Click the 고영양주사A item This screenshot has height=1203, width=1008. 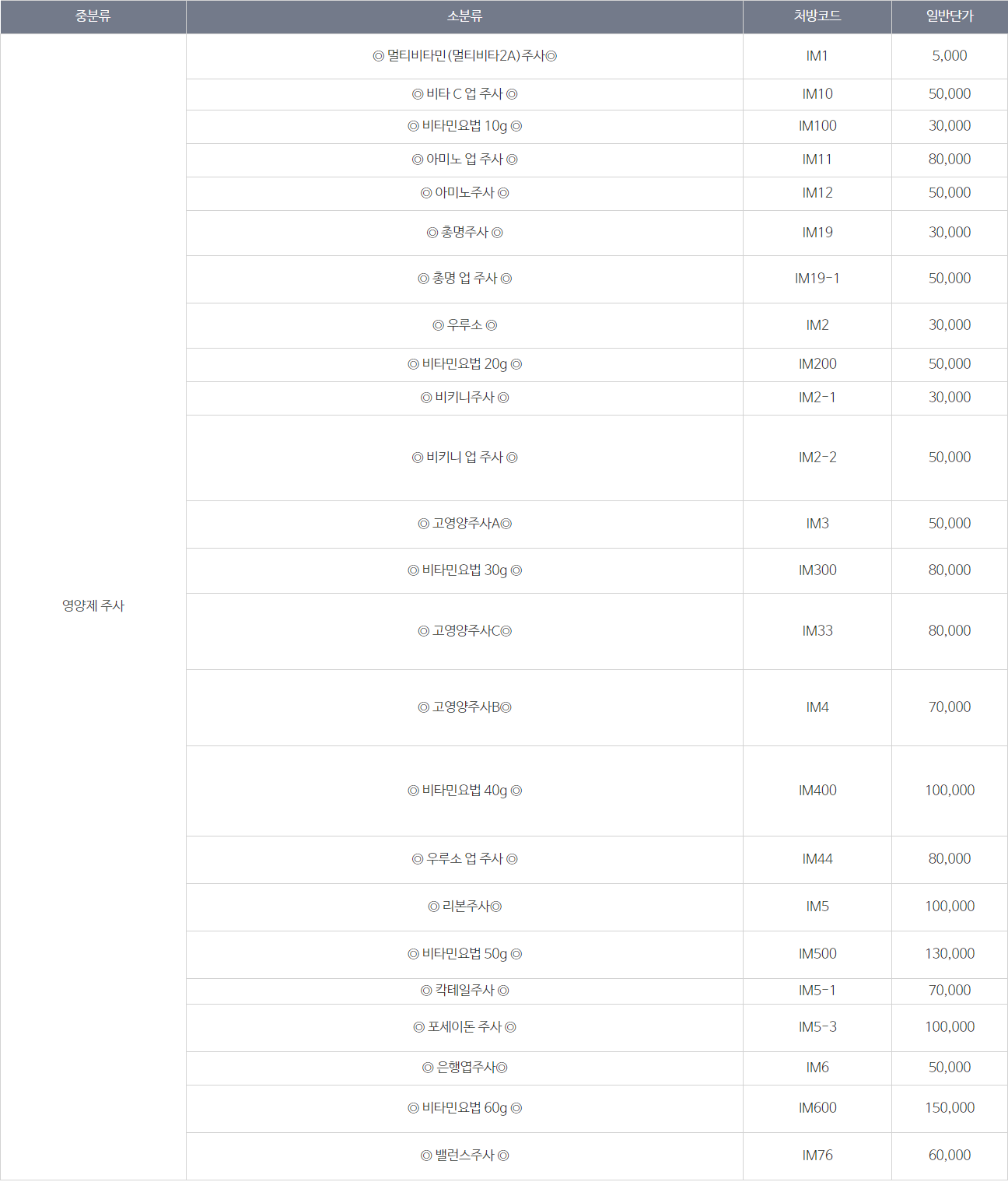click(464, 524)
